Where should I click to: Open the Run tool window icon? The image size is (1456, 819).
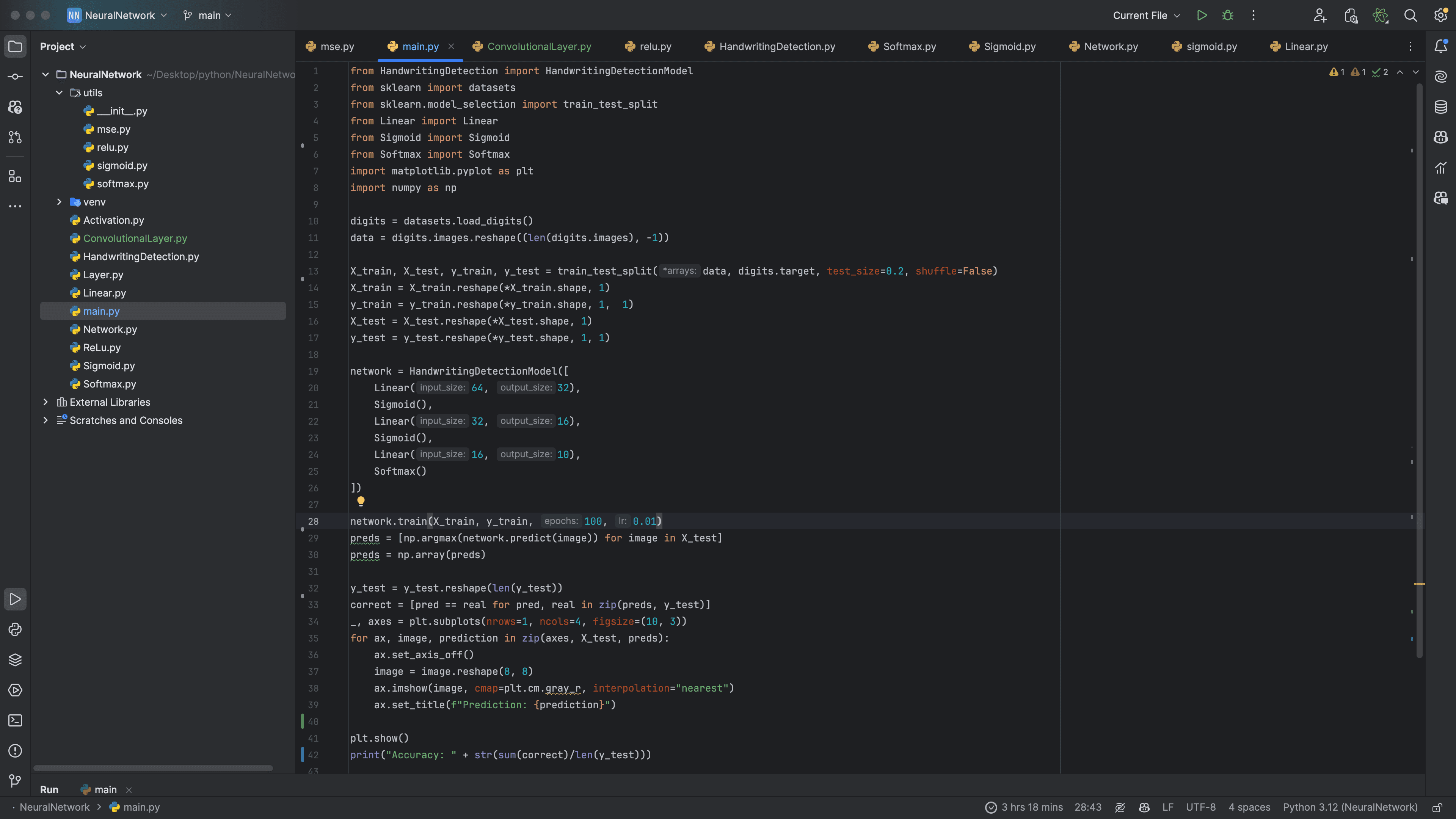click(x=15, y=599)
